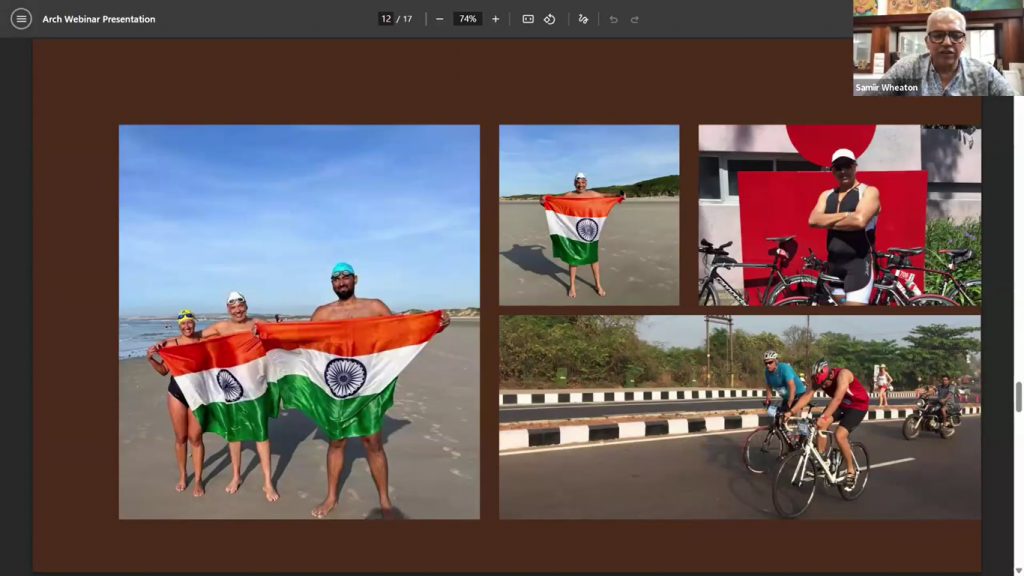Click the zoom out minus button
Viewport: 1024px width, 576px height.
click(x=440, y=19)
